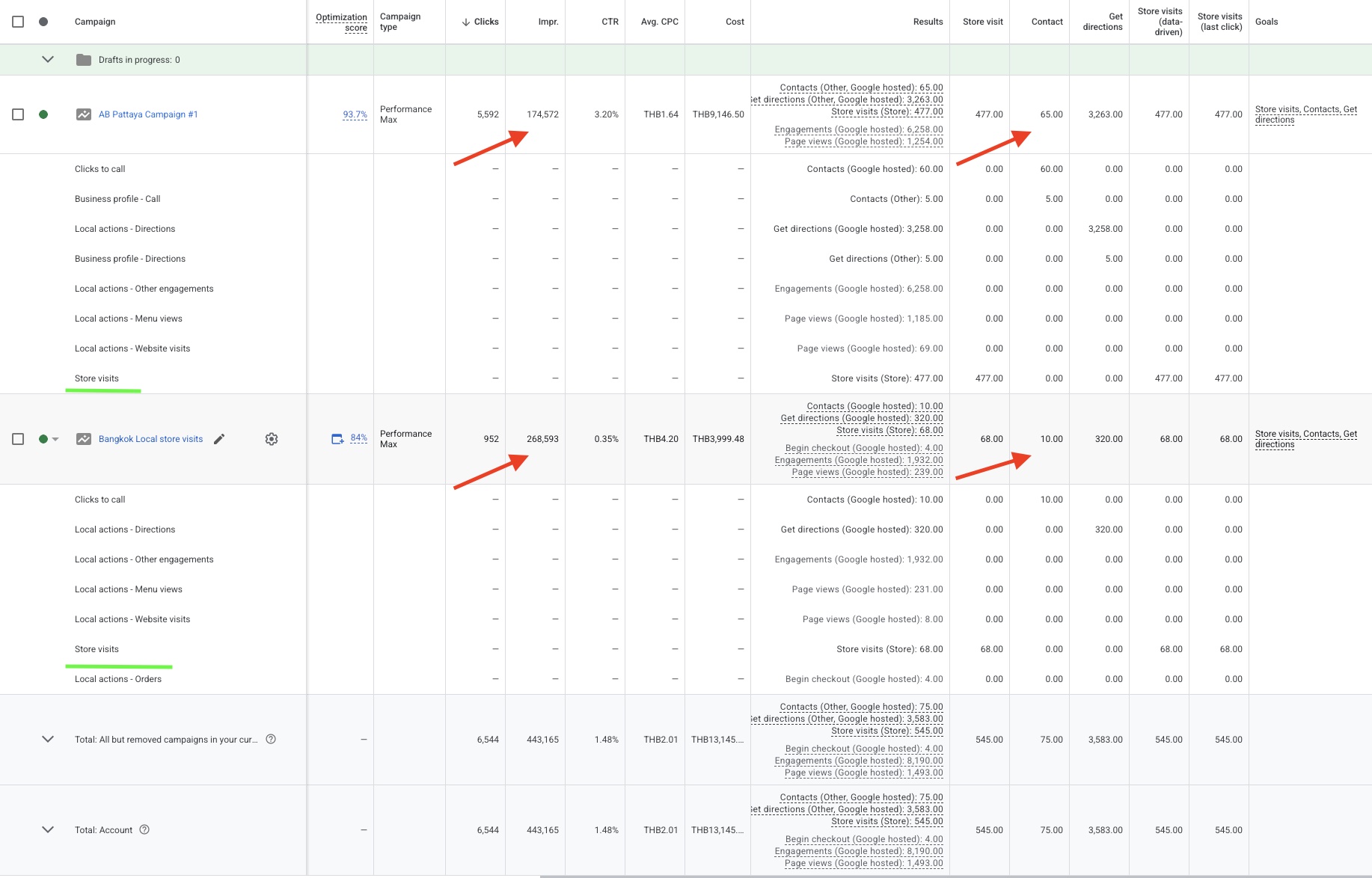The image size is (1372, 878).
Task: Click the total impressions 443,165 in Total: Account row
Action: pyautogui.click(x=542, y=830)
